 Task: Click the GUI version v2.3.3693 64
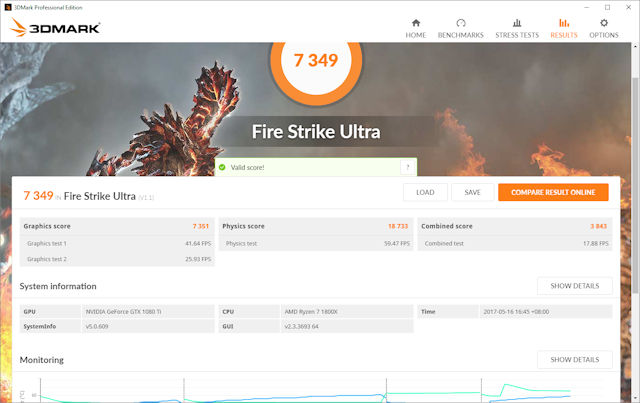[x=301, y=327]
